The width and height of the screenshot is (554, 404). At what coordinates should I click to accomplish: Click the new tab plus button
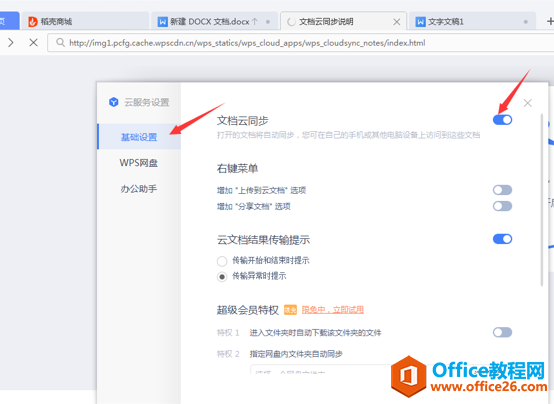coord(550,22)
